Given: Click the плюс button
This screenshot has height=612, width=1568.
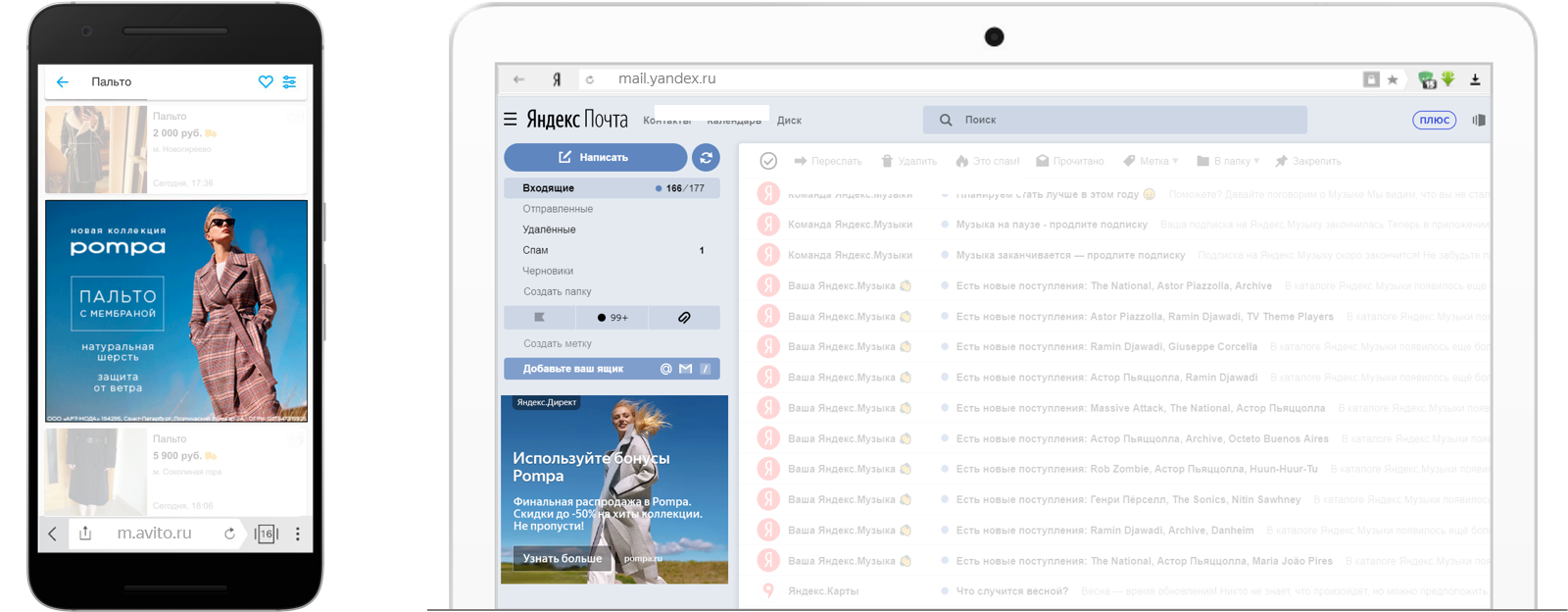Looking at the screenshot, I should click(x=1435, y=120).
